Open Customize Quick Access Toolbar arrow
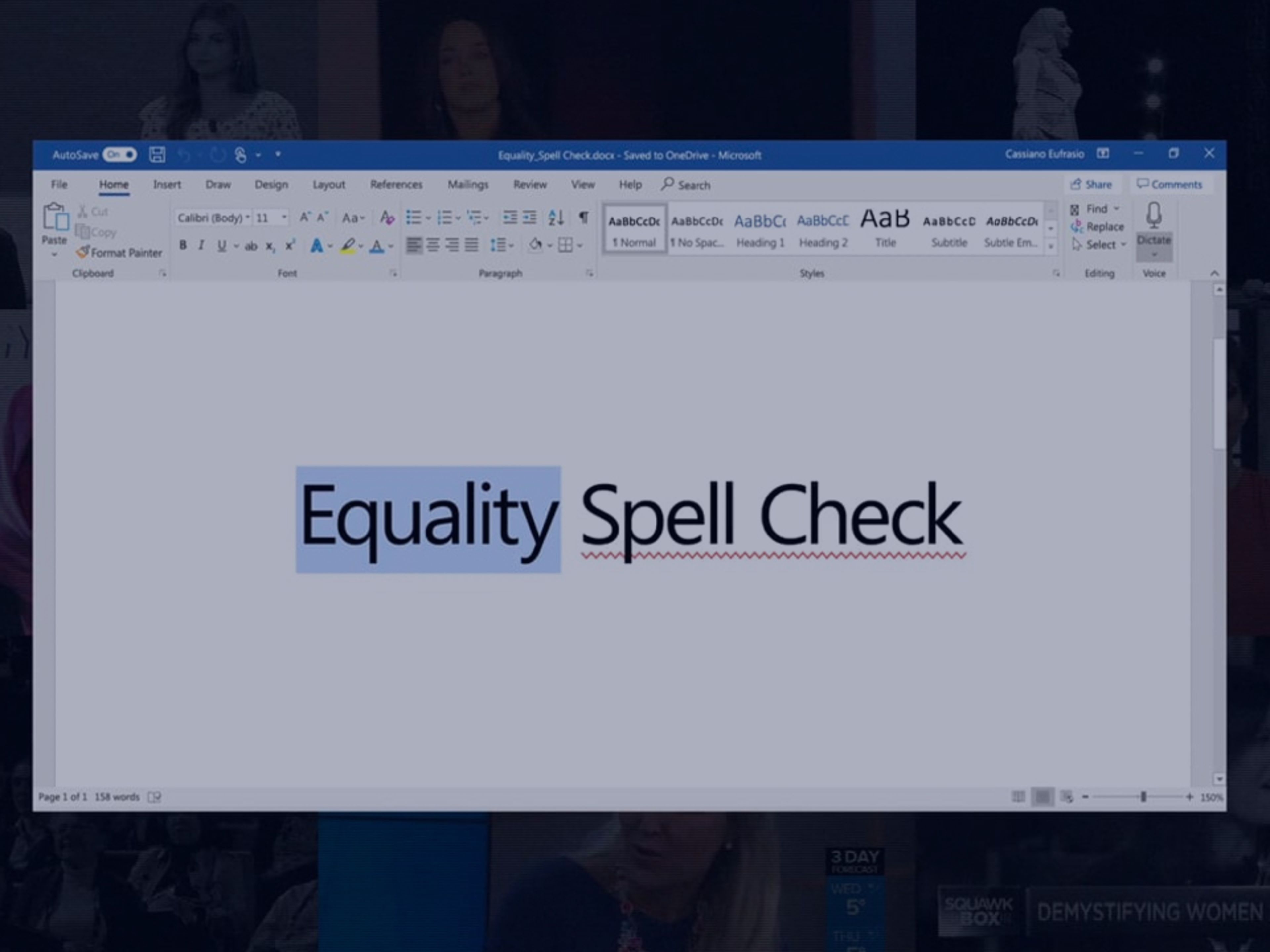Image resolution: width=1270 pixels, height=952 pixels. [278, 154]
